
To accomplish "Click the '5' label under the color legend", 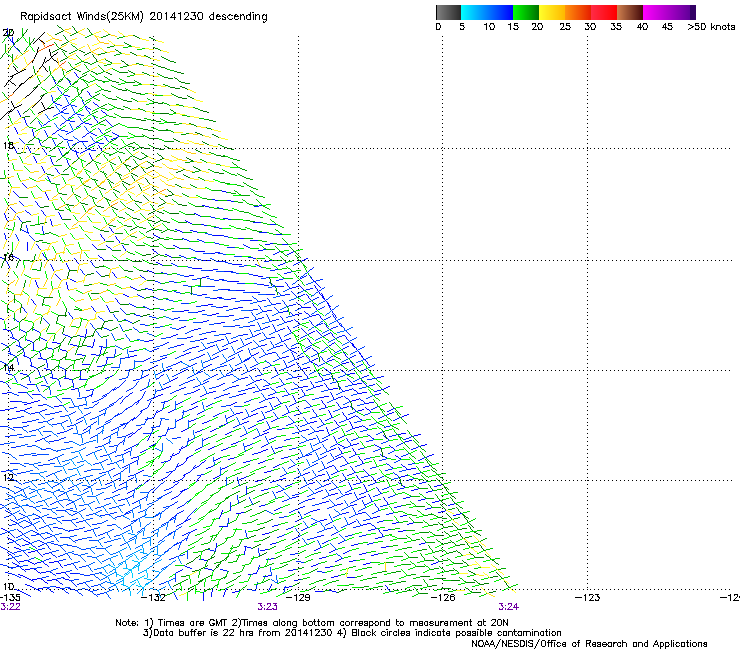I will click(x=462, y=27).
